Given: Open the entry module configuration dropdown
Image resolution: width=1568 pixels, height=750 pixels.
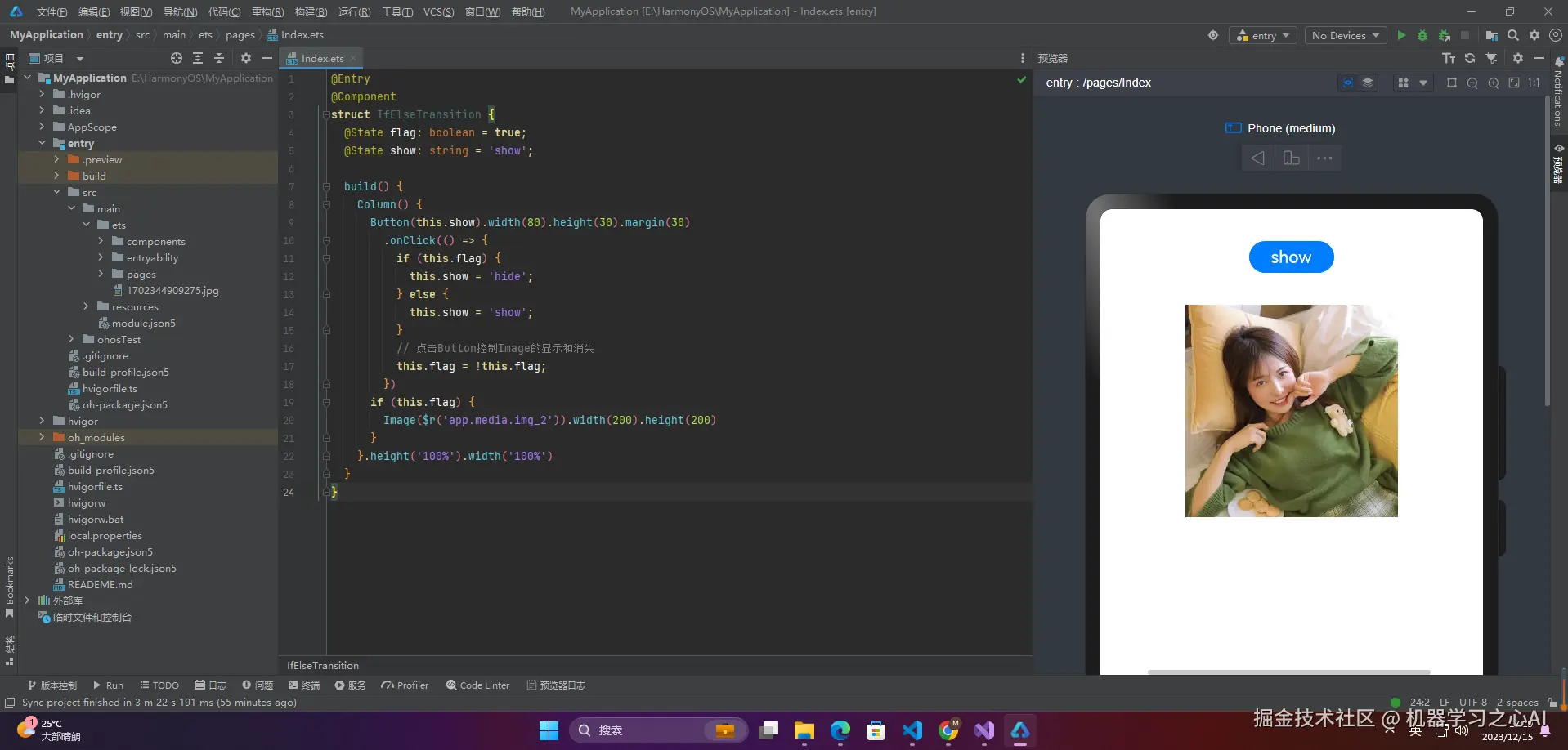Looking at the screenshot, I should pyautogui.click(x=1263, y=35).
